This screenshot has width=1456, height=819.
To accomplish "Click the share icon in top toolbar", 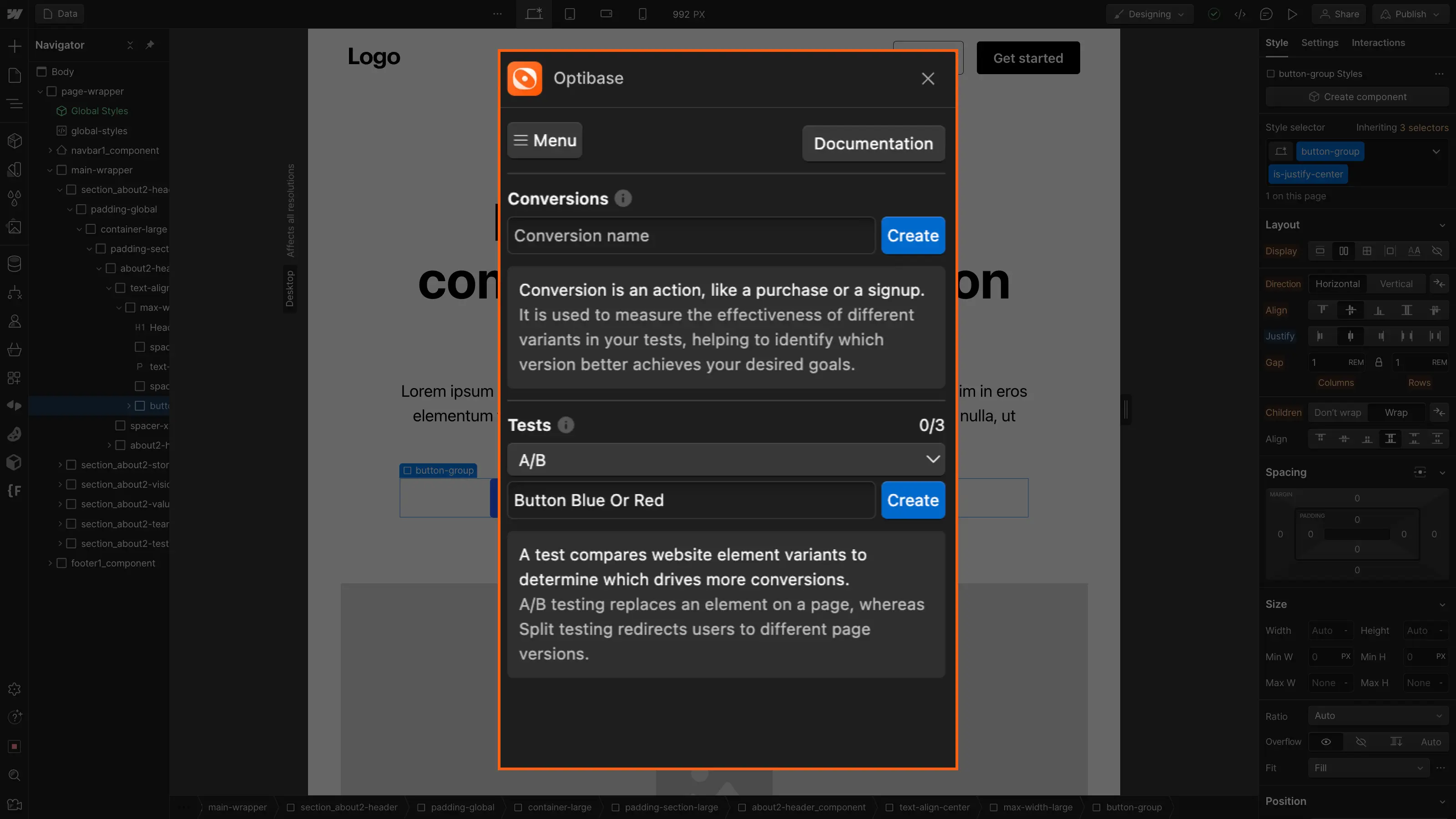I will [1340, 14].
